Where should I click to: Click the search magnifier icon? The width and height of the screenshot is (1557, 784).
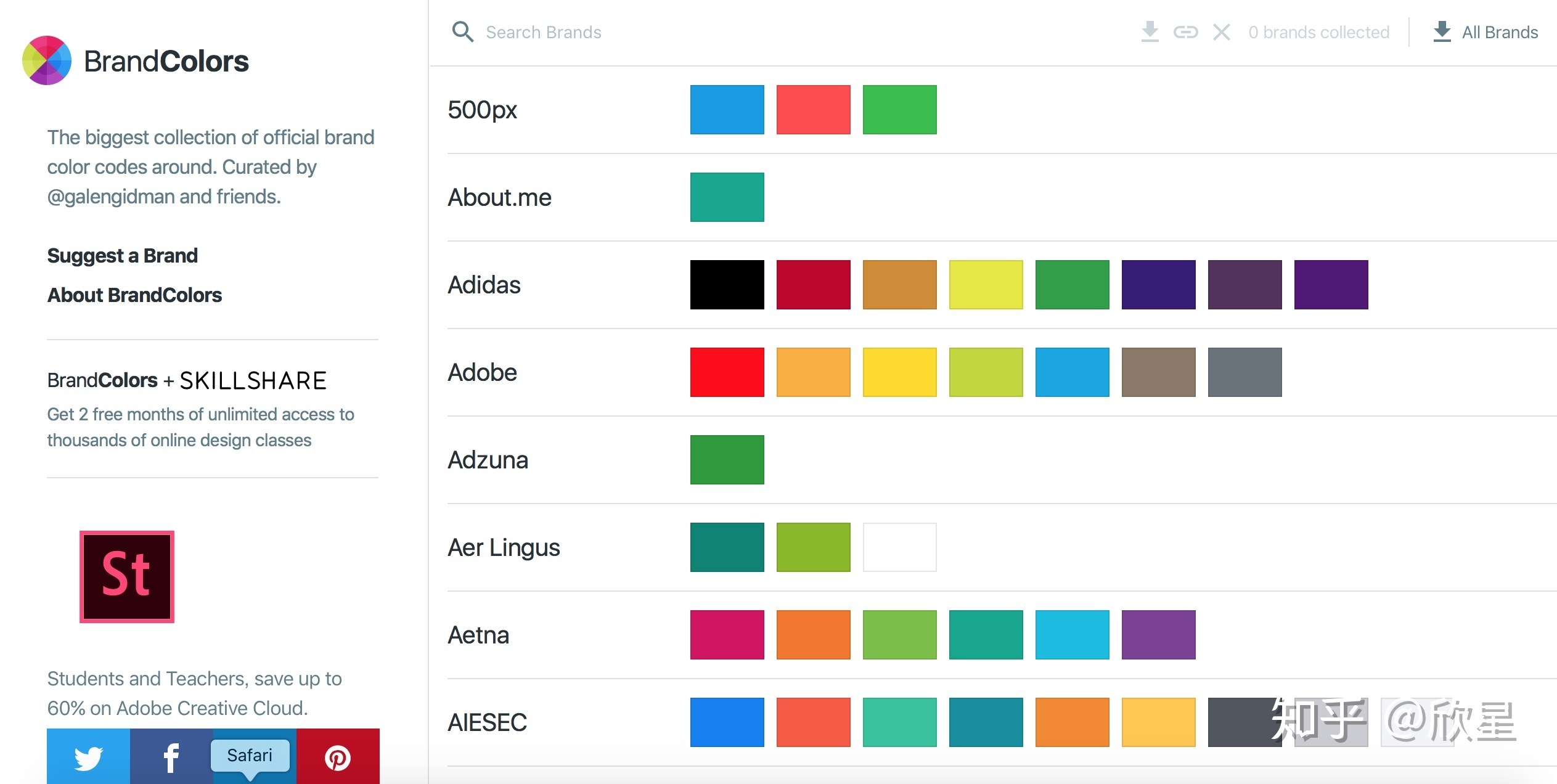coord(462,32)
